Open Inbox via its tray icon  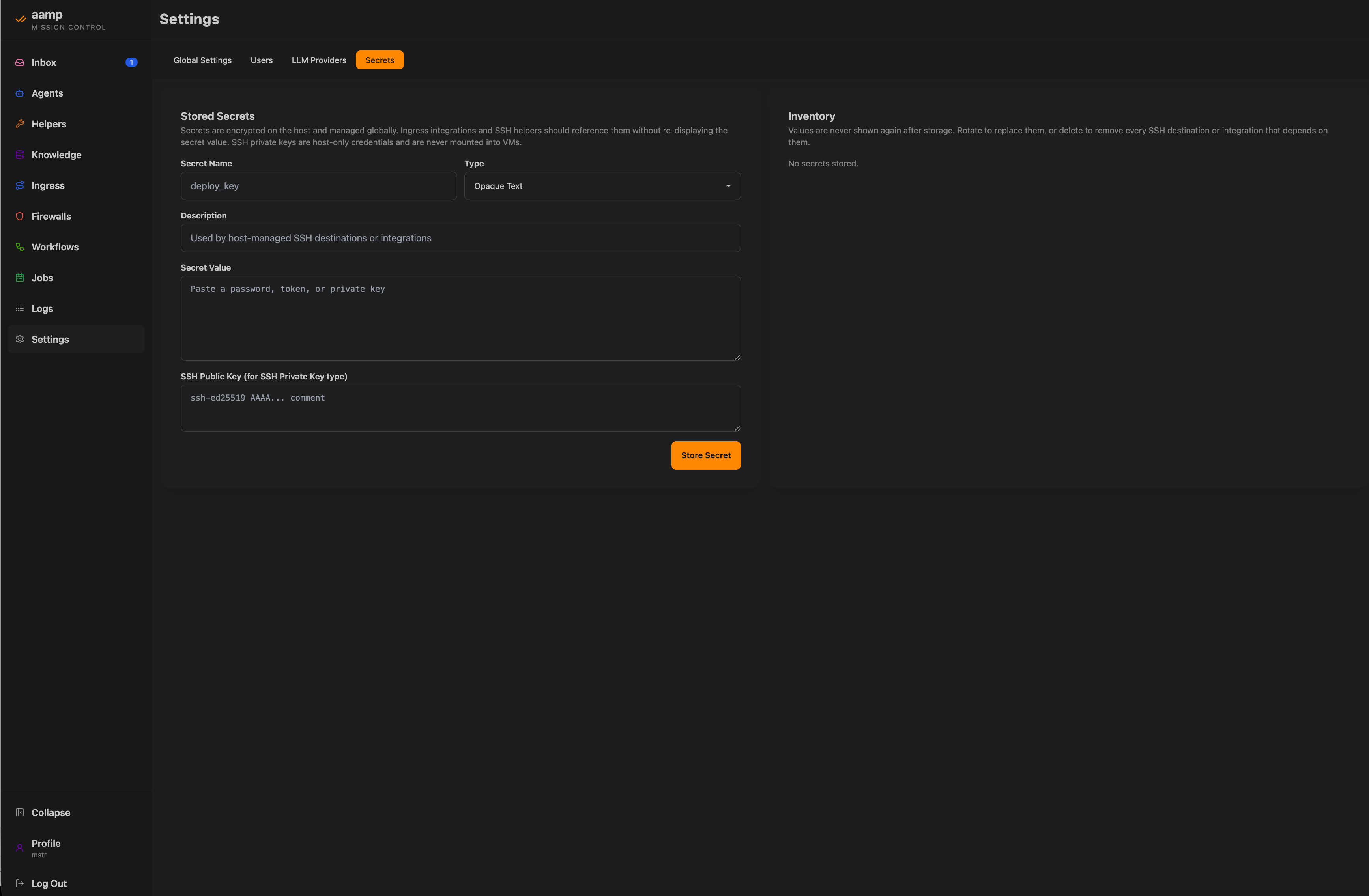[x=20, y=62]
